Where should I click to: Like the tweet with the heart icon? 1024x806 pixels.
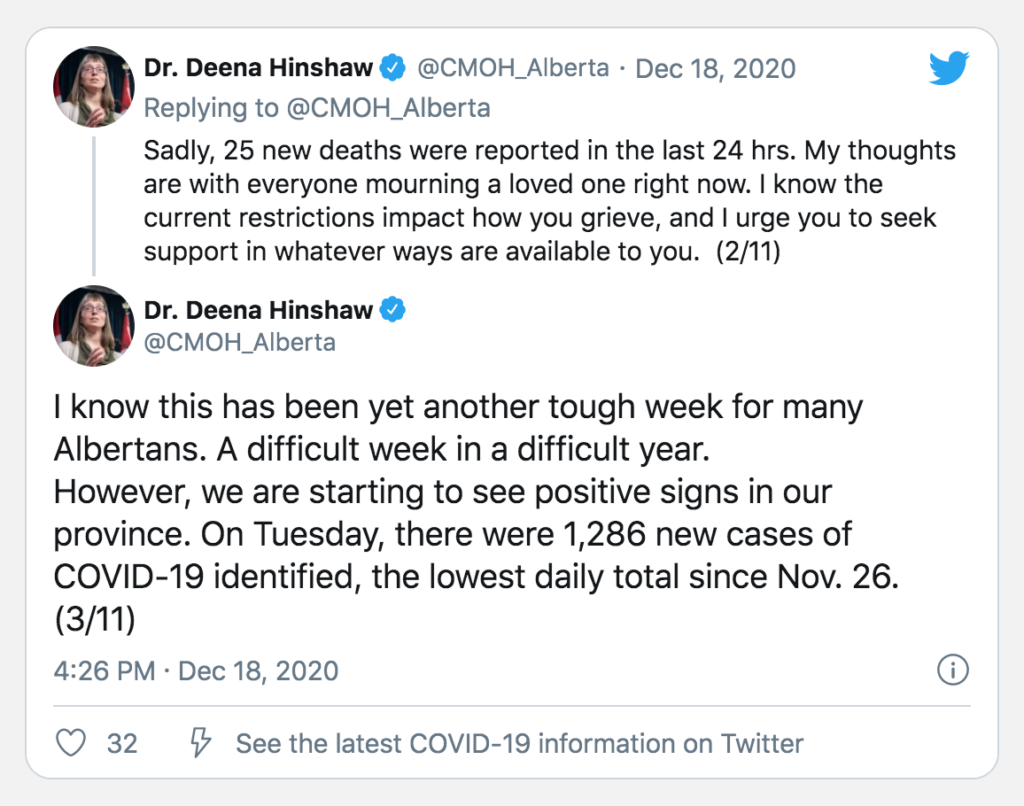[x=71, y=743]
